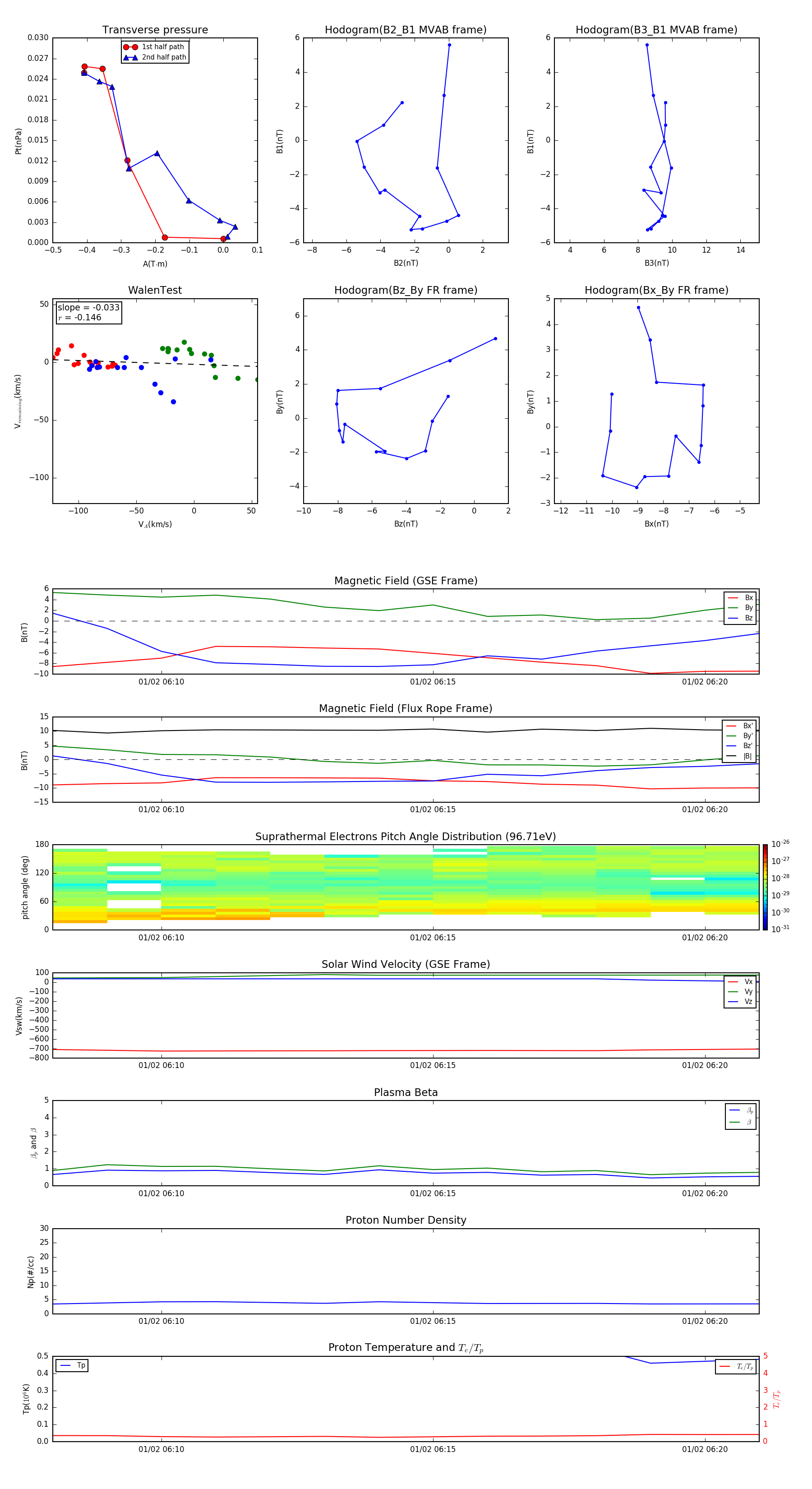Click the 'B2(nT)' x-axis label

[x=406, y=263]
